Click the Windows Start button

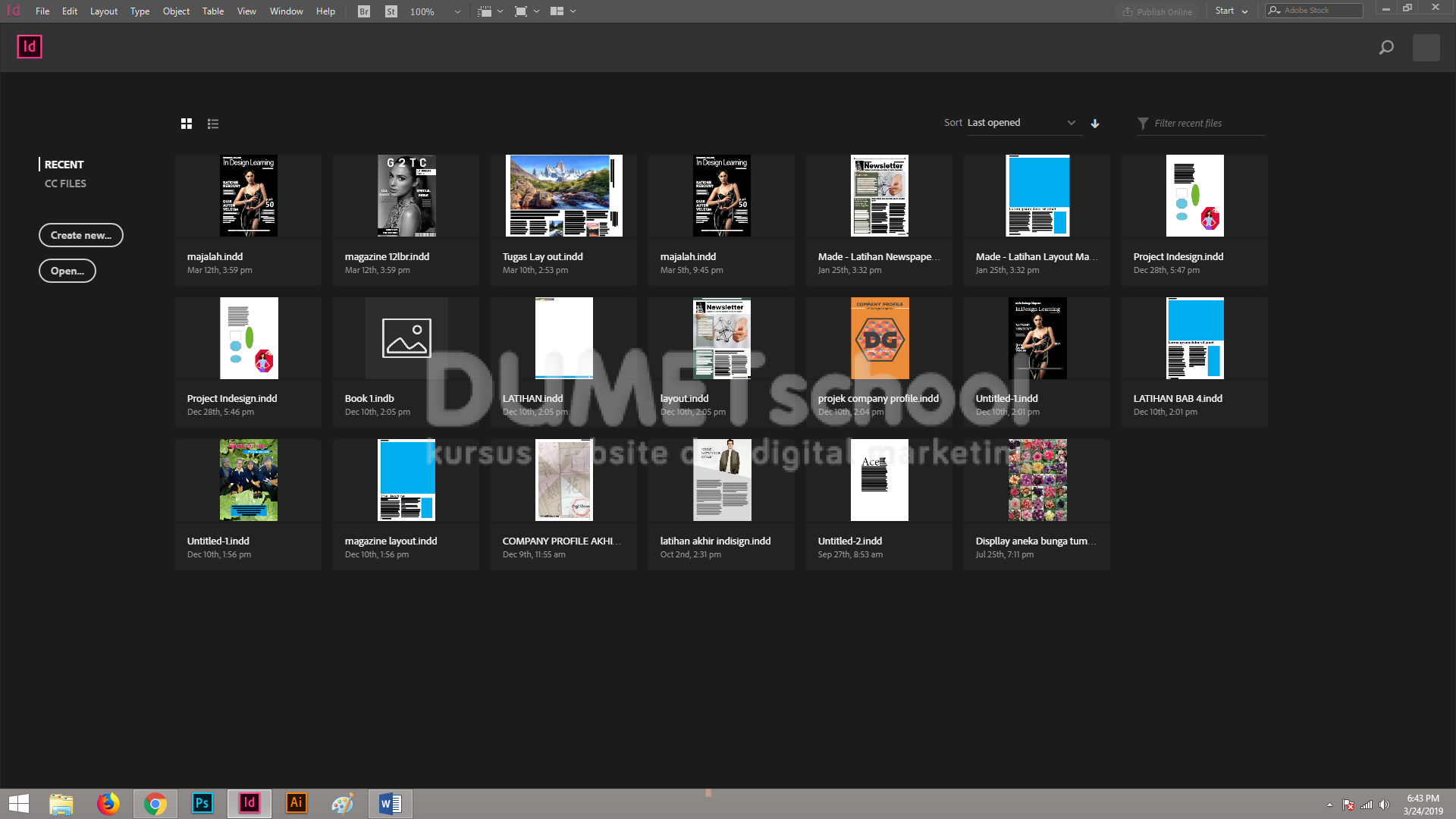[x=19, y=804]
